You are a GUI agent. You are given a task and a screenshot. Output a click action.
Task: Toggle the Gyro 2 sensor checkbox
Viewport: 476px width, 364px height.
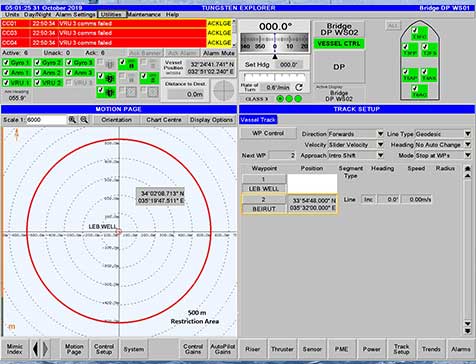tap(37, 63)
